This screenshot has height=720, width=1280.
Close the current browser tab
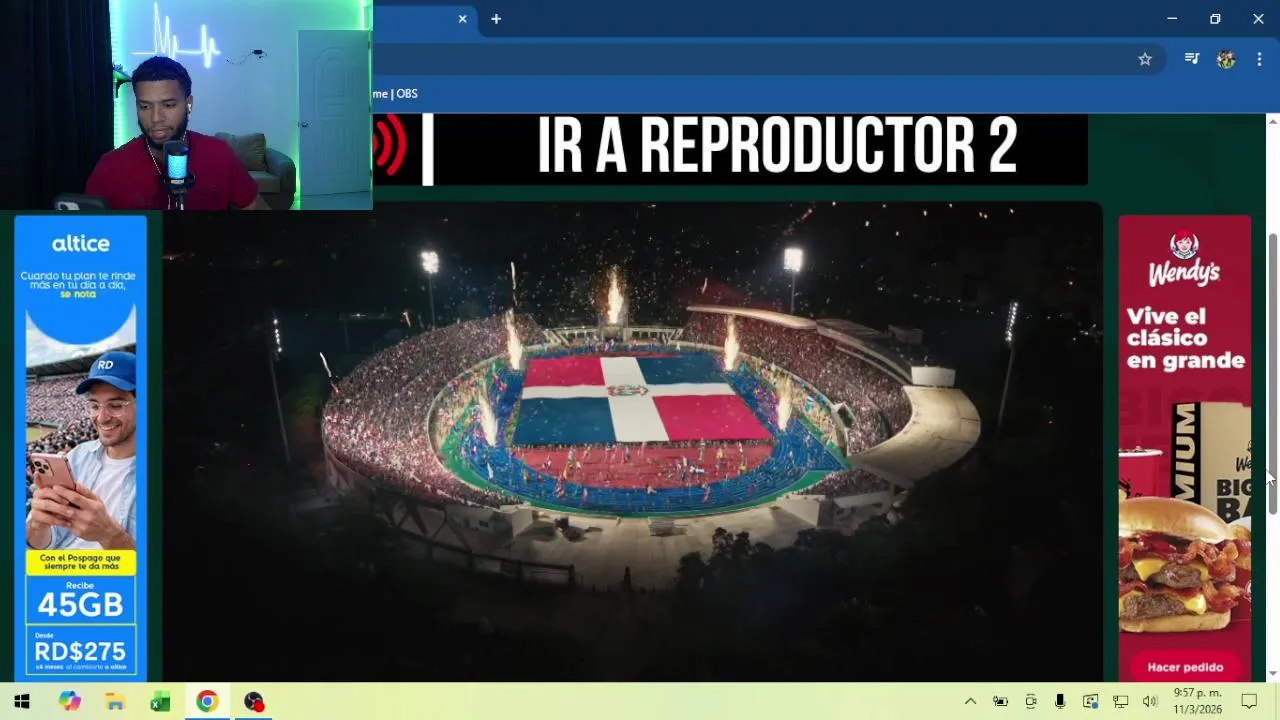pos(462,19)
